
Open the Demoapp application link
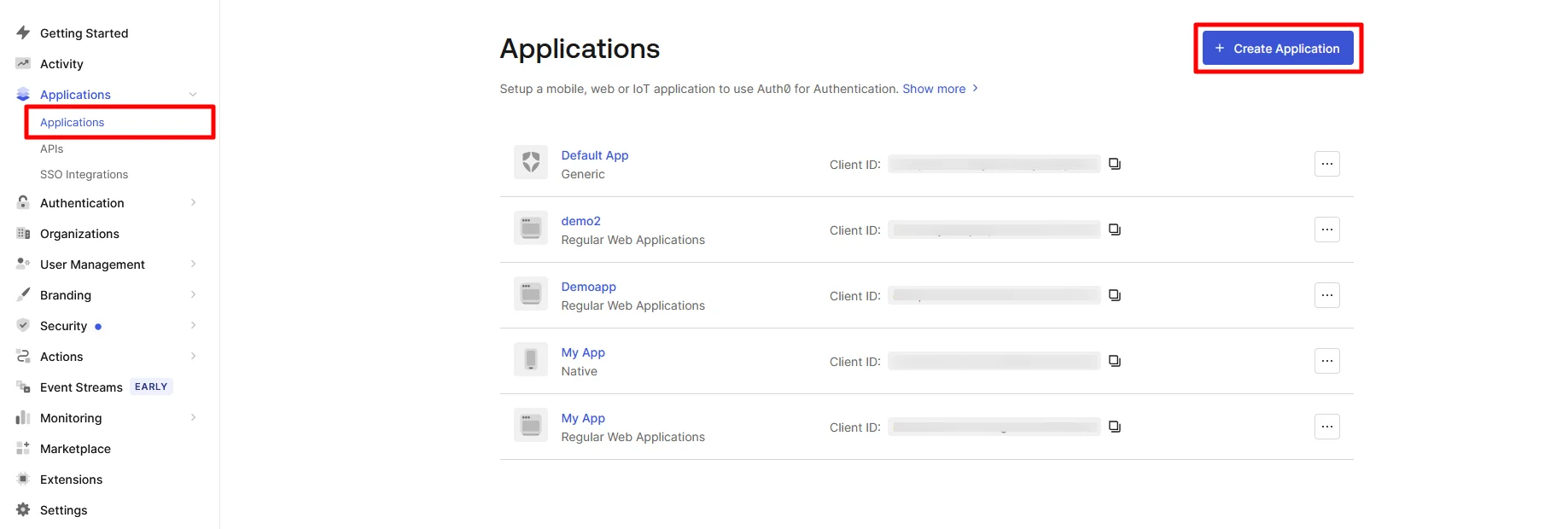588,287
